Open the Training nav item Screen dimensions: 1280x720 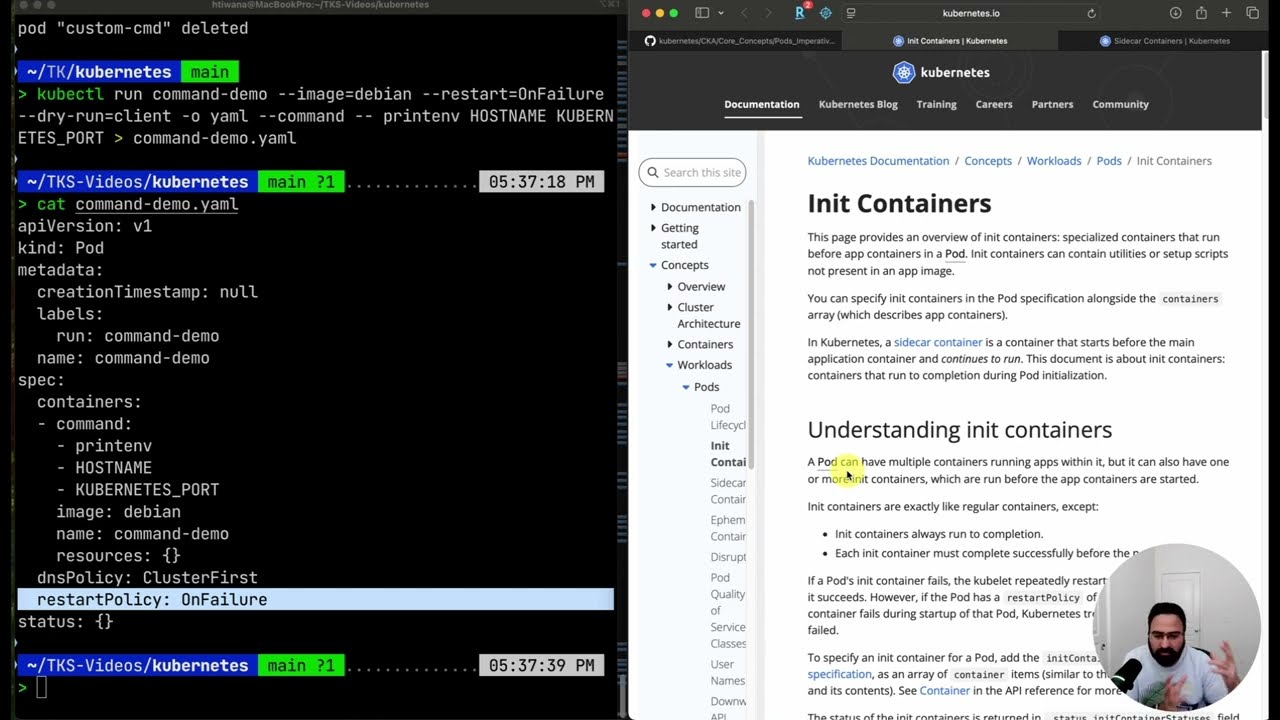[x=936, y=104]
